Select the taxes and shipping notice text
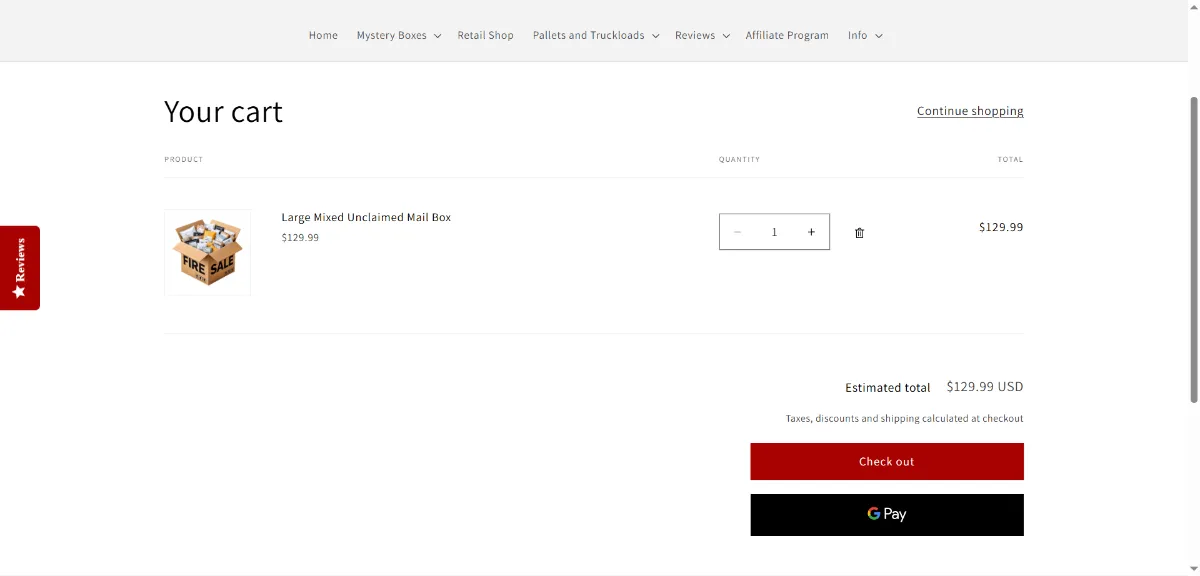Viewport: 1200px width, 576px height. point(904,419)
